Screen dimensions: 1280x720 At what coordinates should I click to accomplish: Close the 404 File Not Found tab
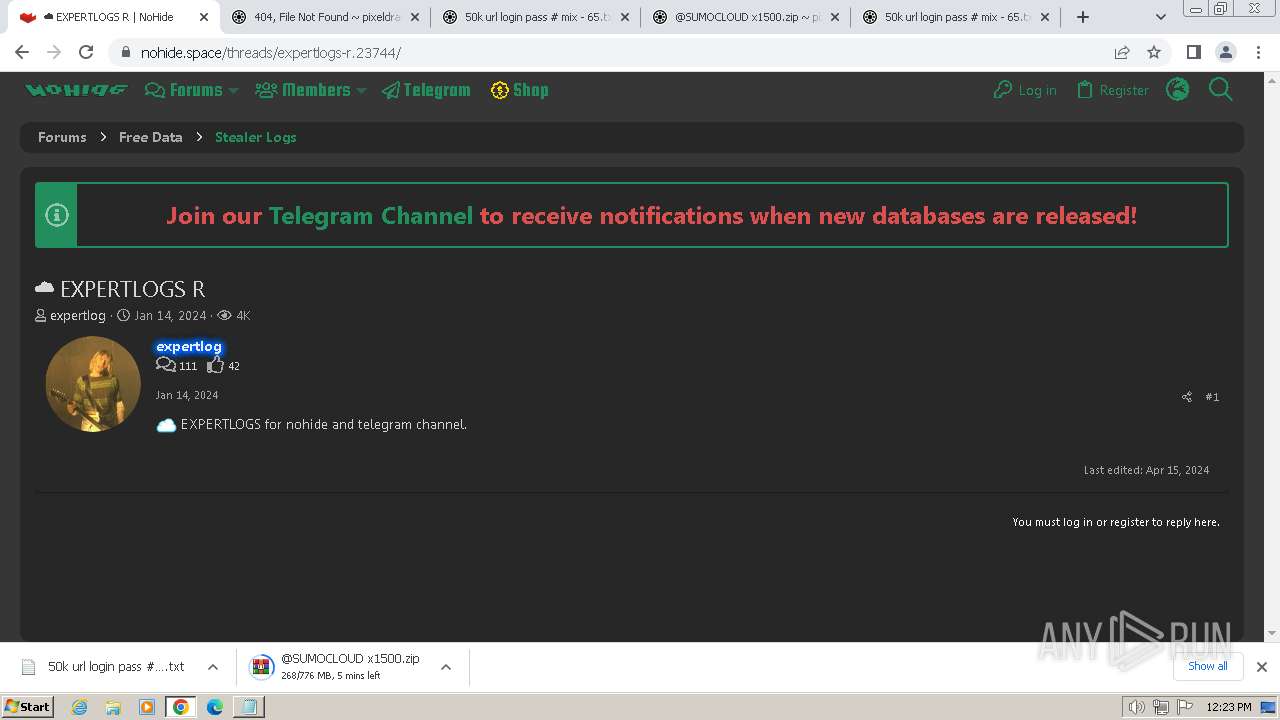pyautogui.click(x=415, y=17)
